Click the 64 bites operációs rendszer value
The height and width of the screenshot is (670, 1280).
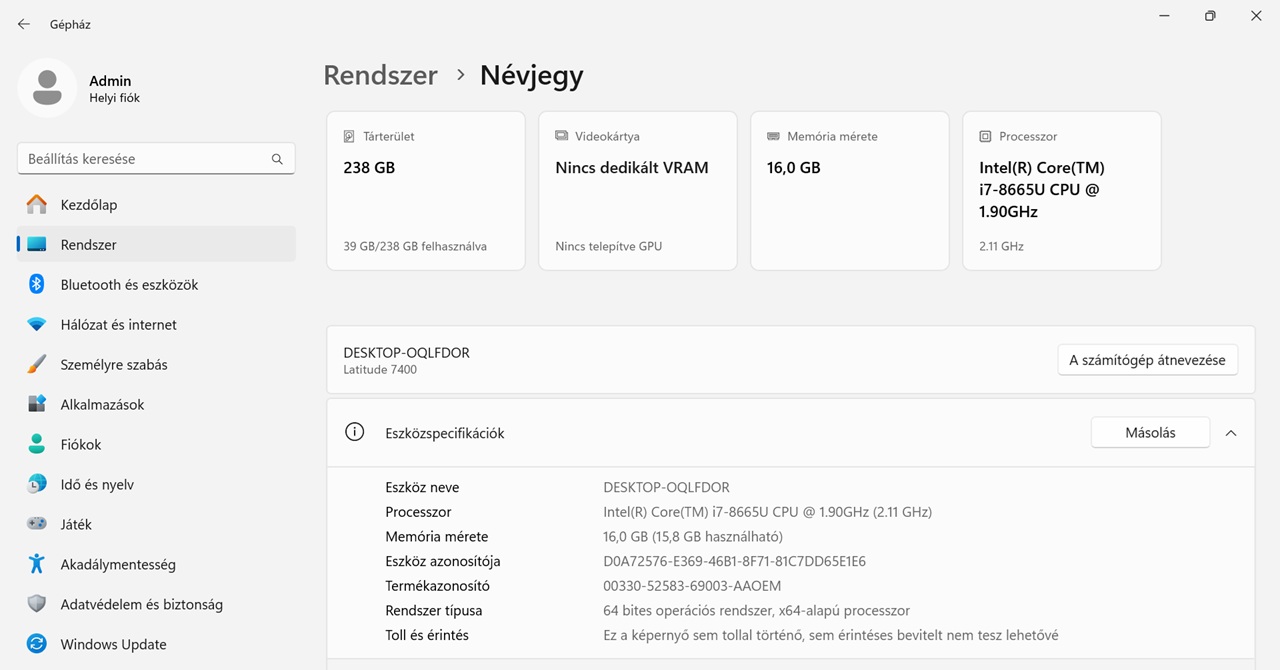coord(756,610)
